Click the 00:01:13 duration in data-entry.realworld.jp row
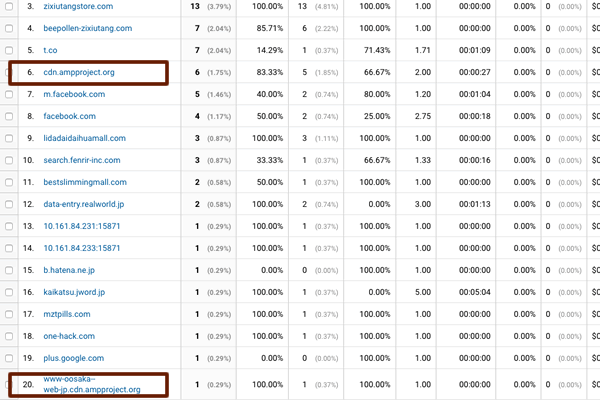This screenshot has height=400, width=600. (474, 204)
